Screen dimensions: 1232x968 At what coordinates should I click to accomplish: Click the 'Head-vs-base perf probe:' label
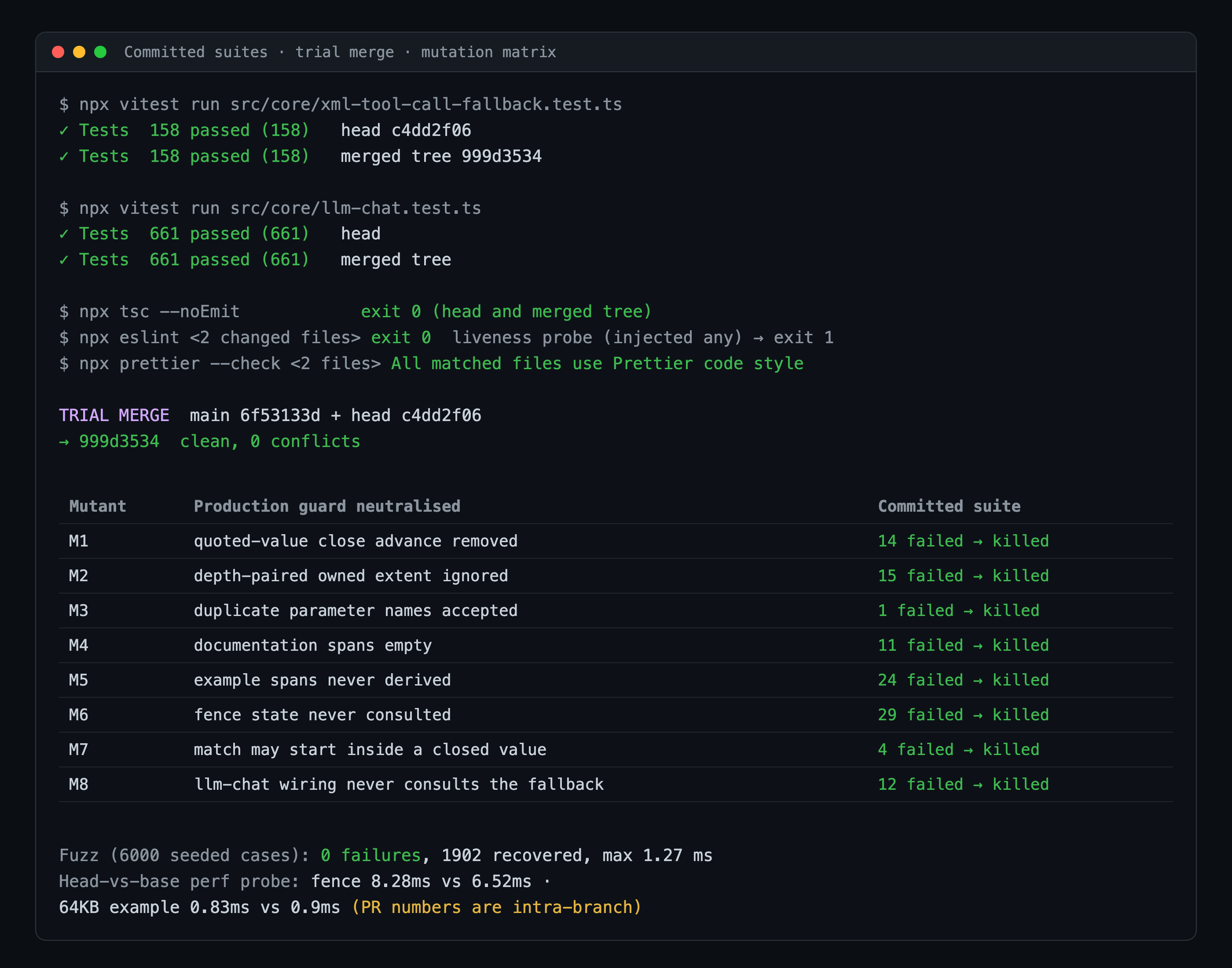tap(180, 881)
